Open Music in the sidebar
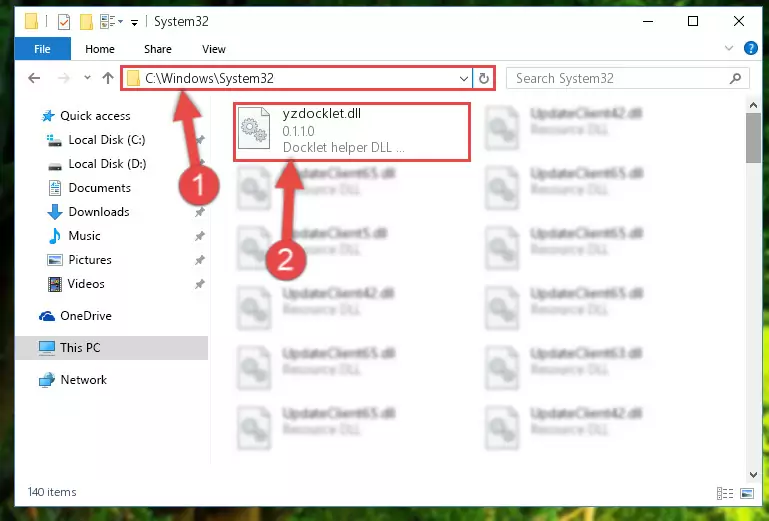This screenshot has width=769, height=521. [84, 236]
